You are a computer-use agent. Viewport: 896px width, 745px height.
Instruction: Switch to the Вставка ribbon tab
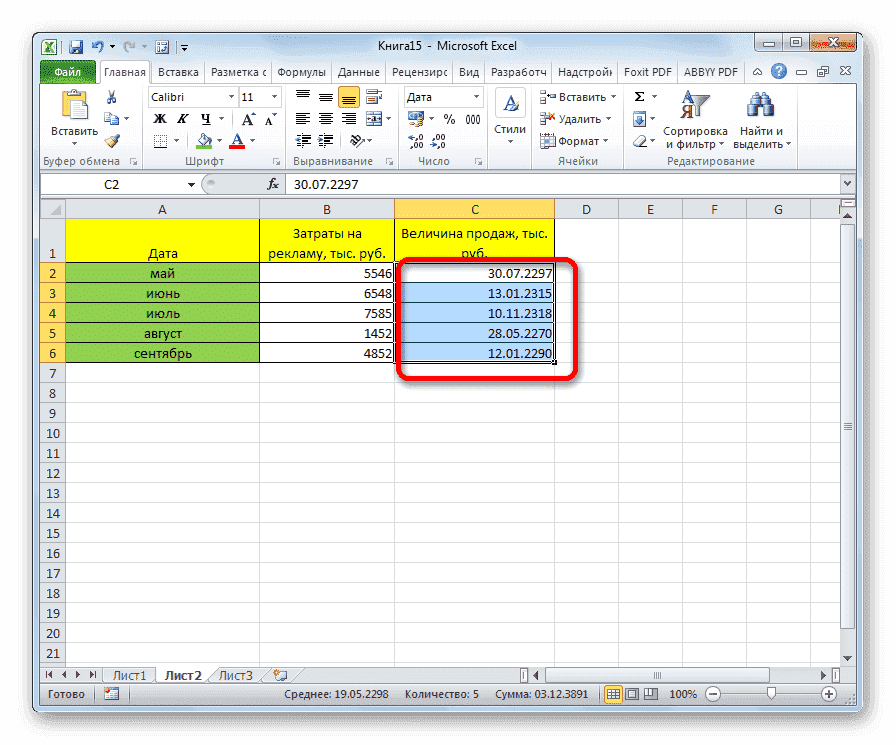tap(178, 72)
